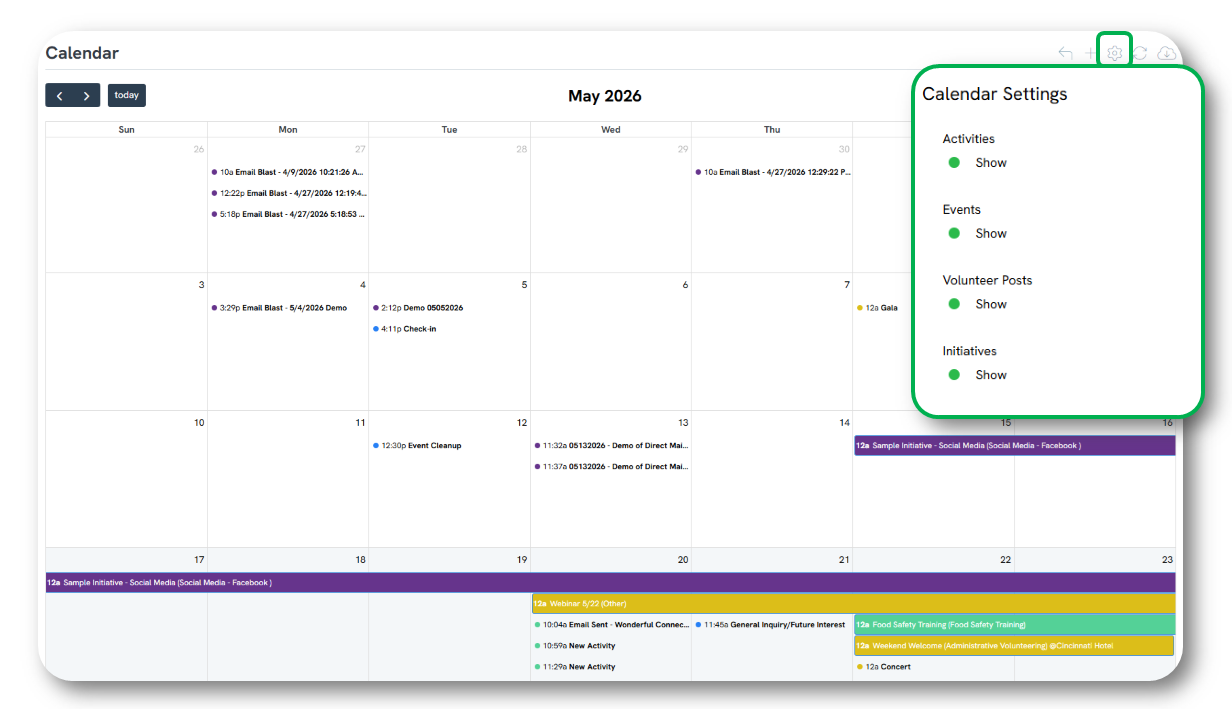Image resolution: width=1232 pixels, height=709 pixels.
Task: Open Food Safety Training event bar
Action: point(1014,624)
